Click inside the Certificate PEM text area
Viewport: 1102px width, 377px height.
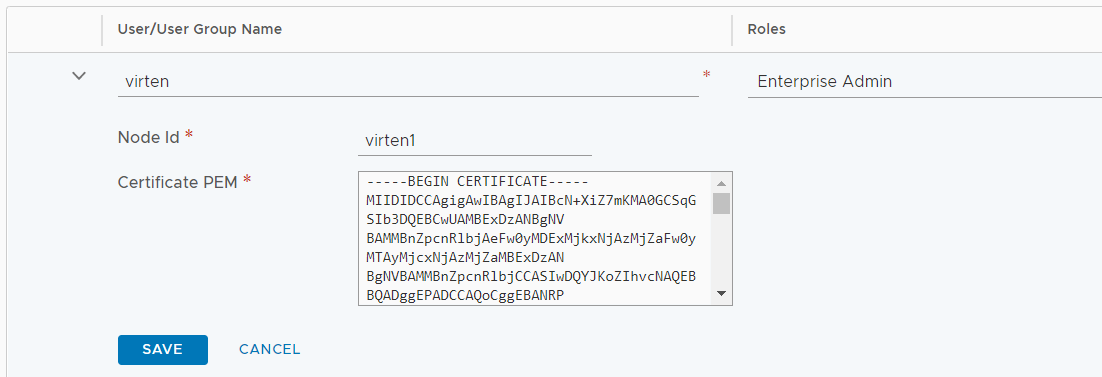(x=534, y=238)
